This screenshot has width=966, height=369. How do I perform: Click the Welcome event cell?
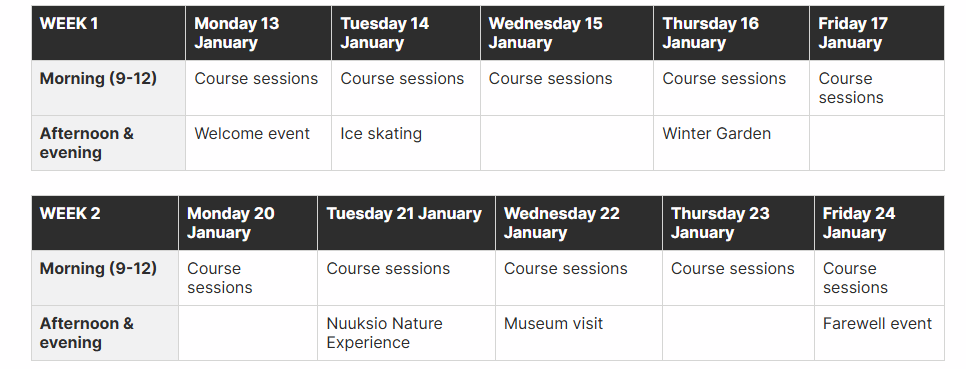(258, 143)
